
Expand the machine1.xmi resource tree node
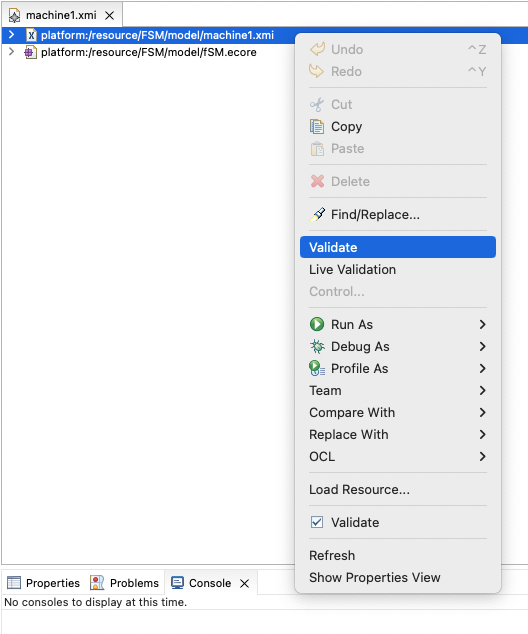click(x=11, y=35)
